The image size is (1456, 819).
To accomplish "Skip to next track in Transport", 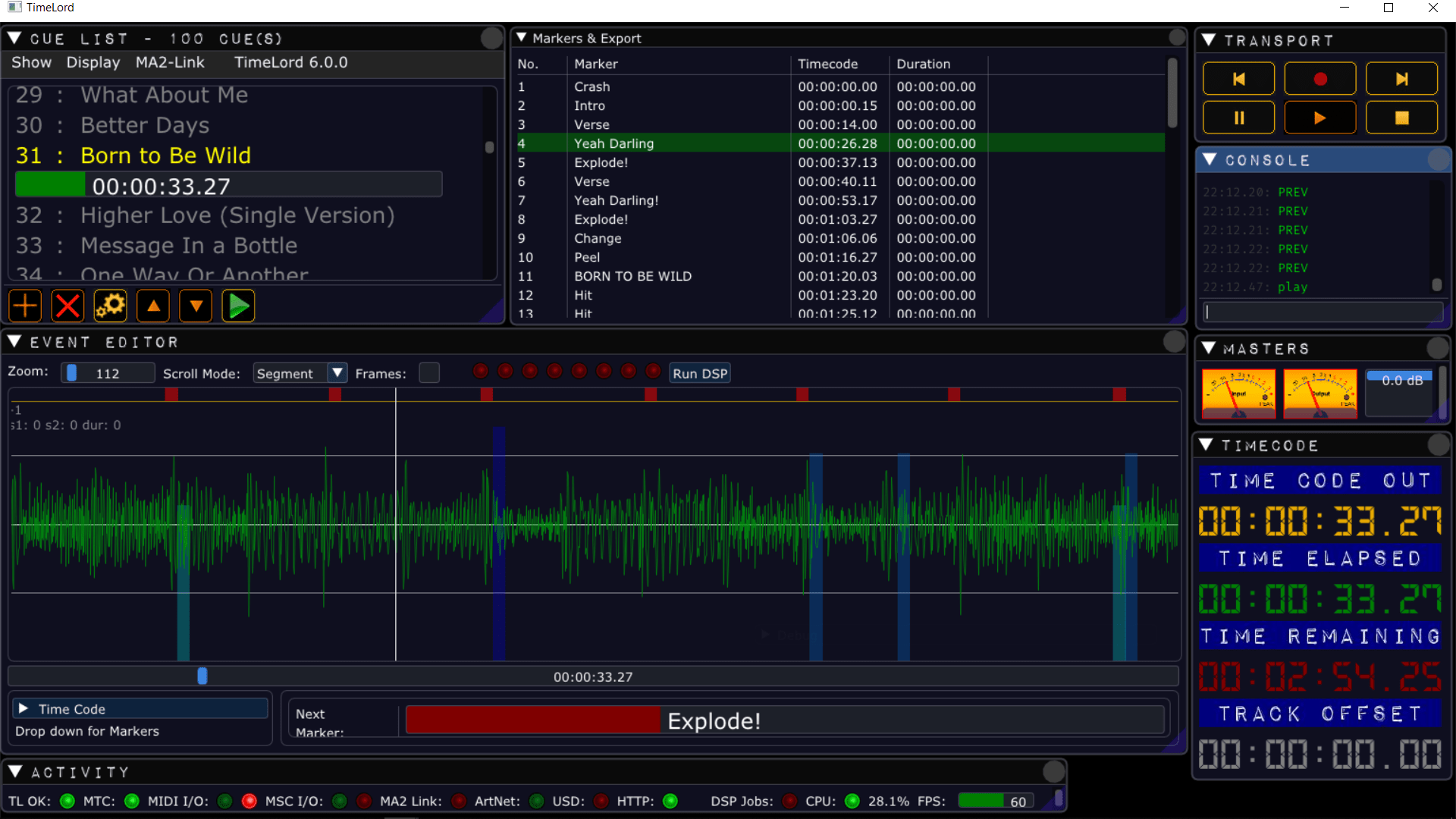I will pyautogui.click(x=1401, y=79).
